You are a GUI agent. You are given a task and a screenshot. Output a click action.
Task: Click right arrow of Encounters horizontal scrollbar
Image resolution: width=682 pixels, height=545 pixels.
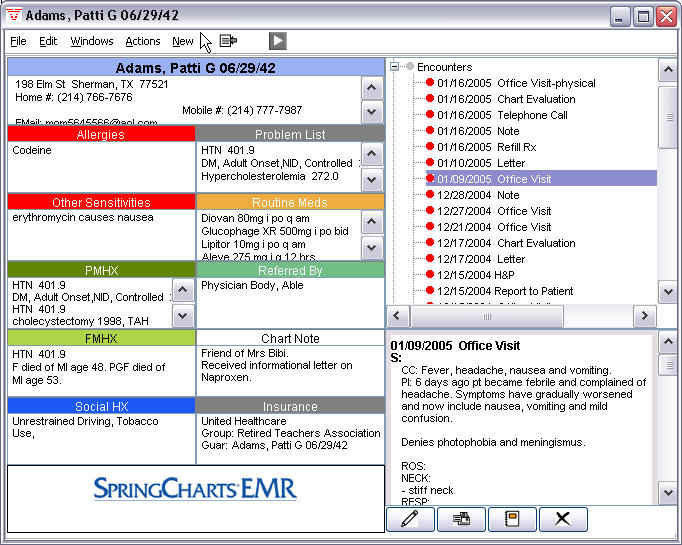tap(645, 316)
